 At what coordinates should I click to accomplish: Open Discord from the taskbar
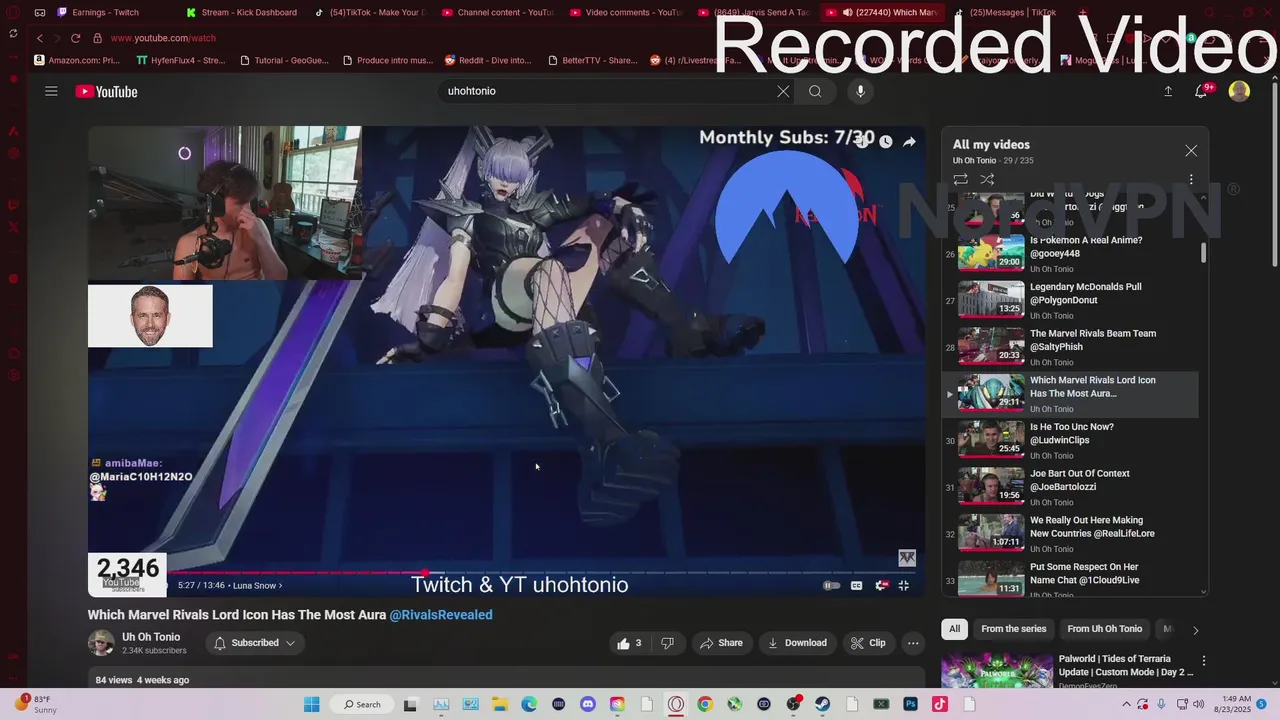point(588,704)
